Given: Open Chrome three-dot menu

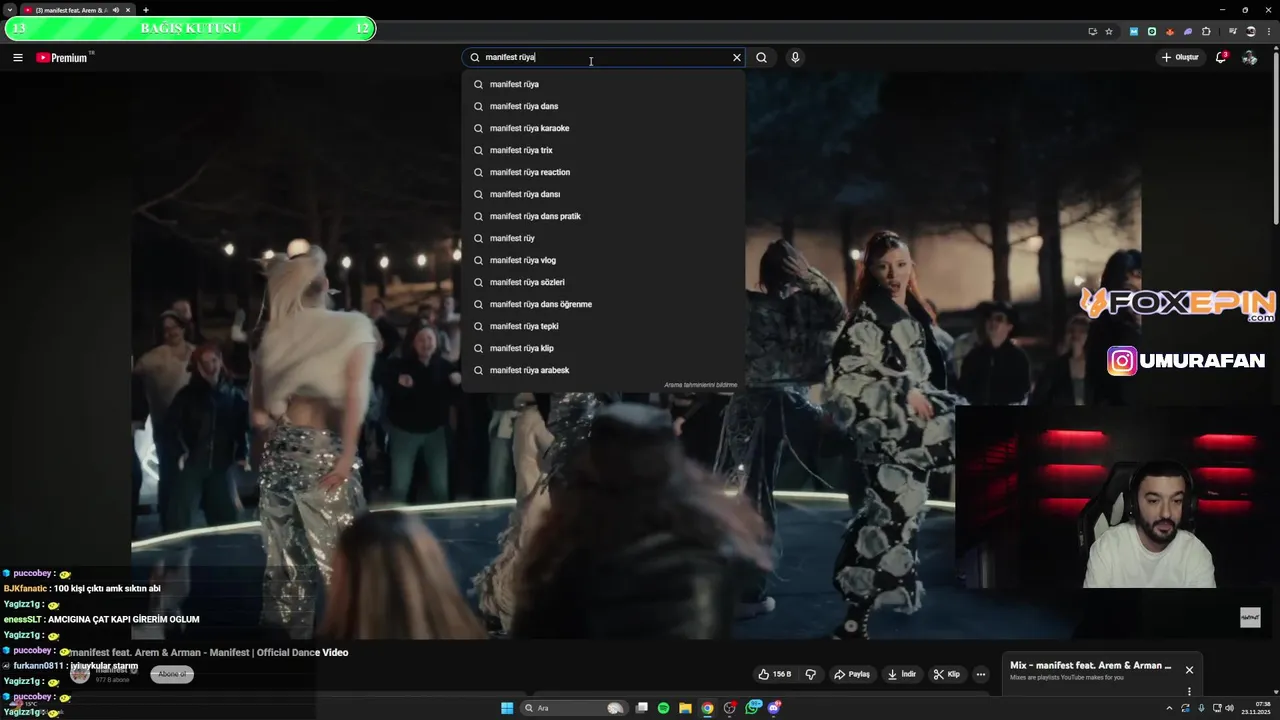Looking at the screenshot, I should [x=1268, y=31].
